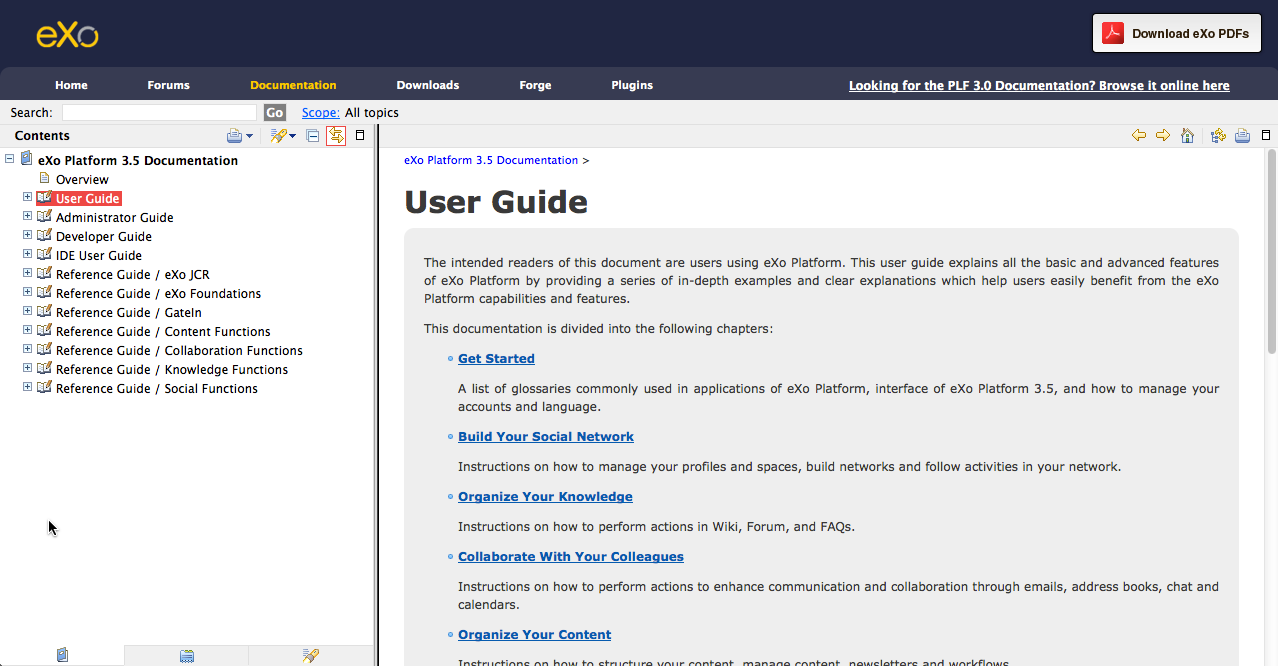The width and height of the screenshot is (1278, 666).
Task: Expand Reference Guide / eXo JCR node
Action: [27, 273]
